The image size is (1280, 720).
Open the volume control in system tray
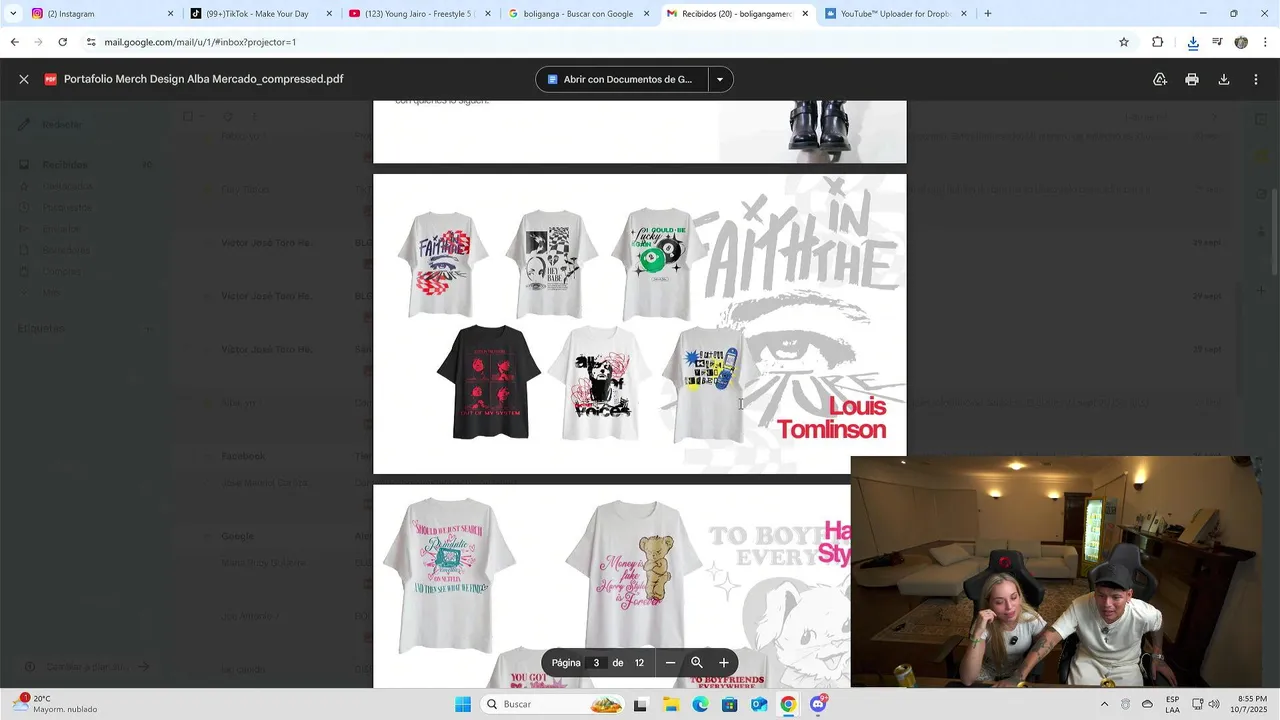click(x=1214, y=704)
